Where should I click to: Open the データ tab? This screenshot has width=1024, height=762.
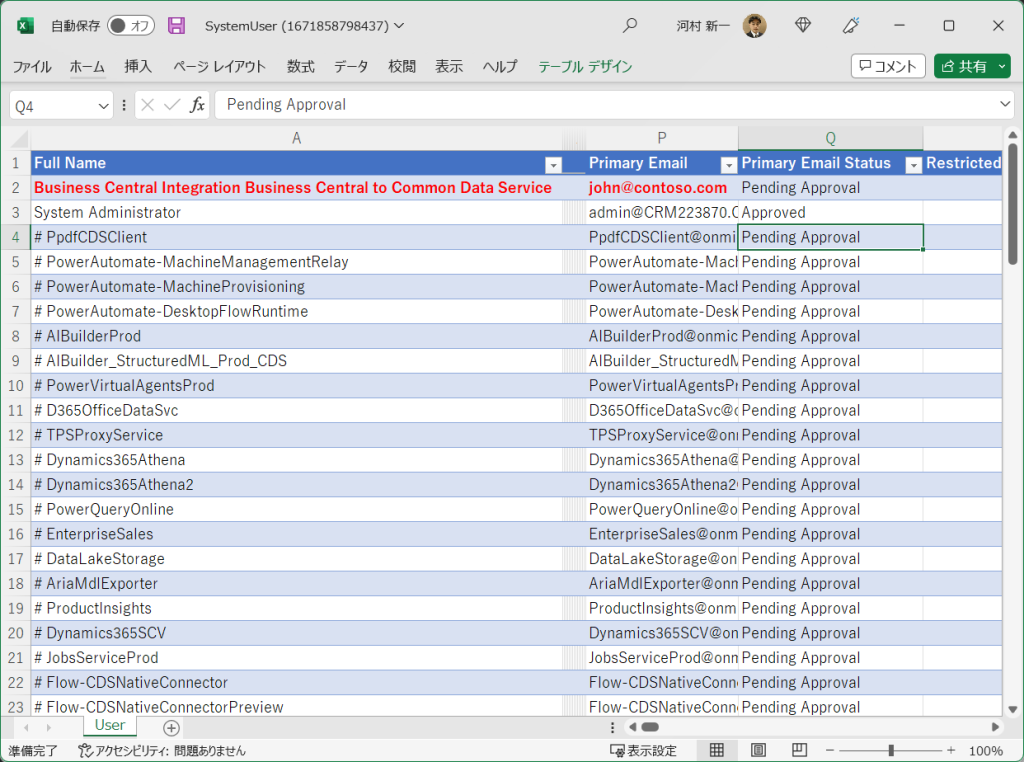tap(351, 67)
